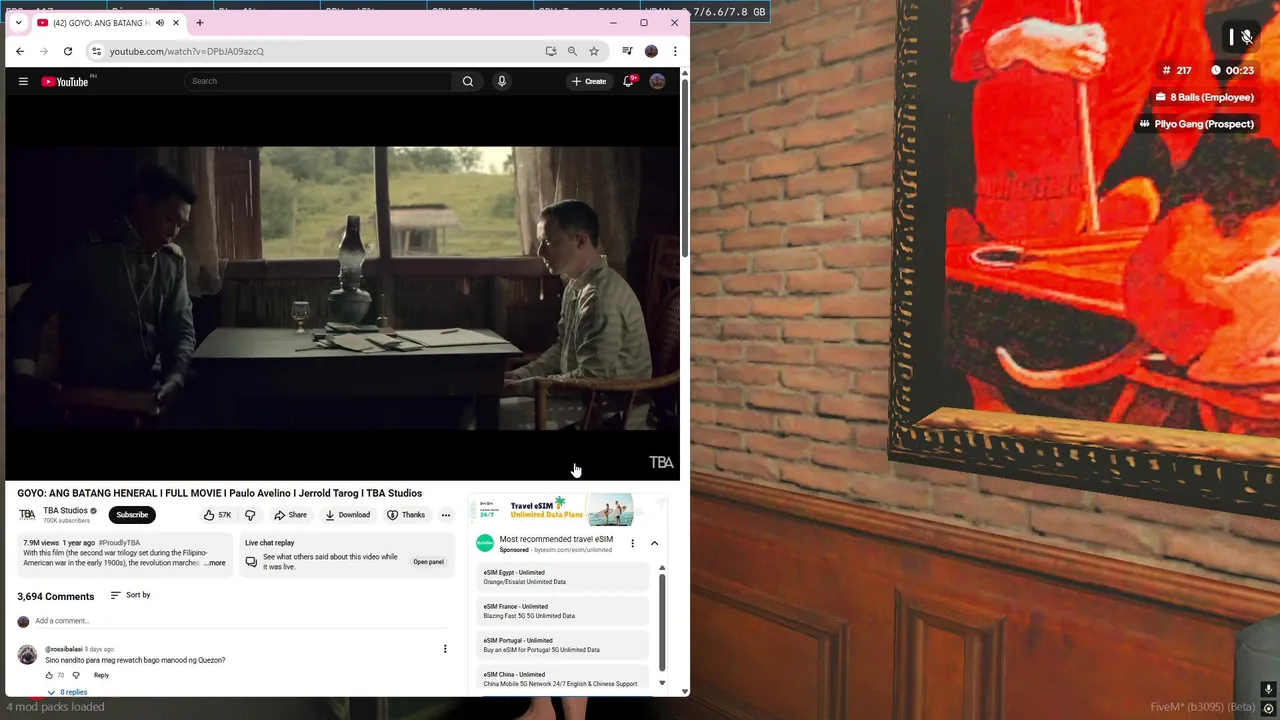Click muted microphone icon in game overlay
The image size is (1280, 720).
point(1246,37)
